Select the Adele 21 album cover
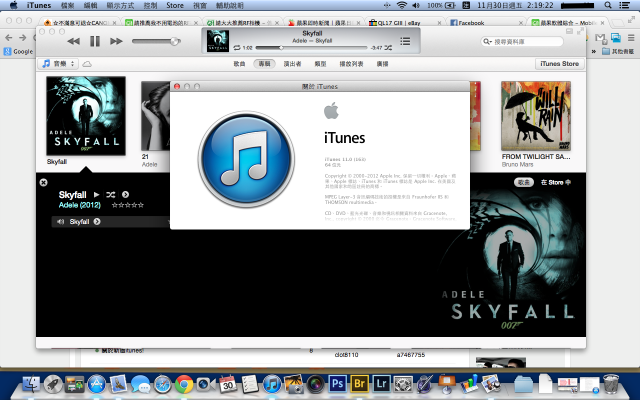640x400 pixels. tap(156, 116)
